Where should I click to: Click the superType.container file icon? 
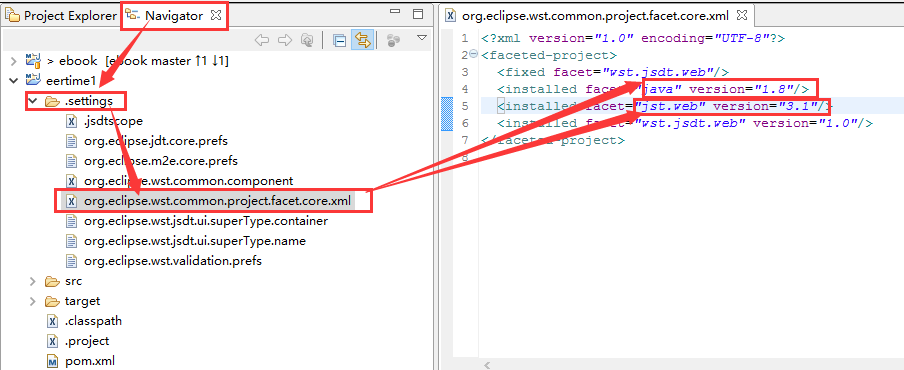tap(71, 221)
